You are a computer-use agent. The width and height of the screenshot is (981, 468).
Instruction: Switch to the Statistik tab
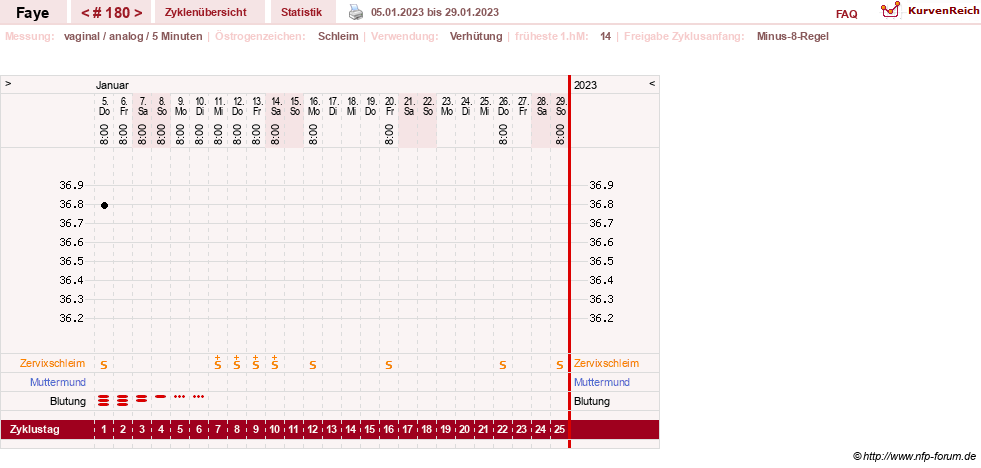pyautogui.click(x=302, y=12)
